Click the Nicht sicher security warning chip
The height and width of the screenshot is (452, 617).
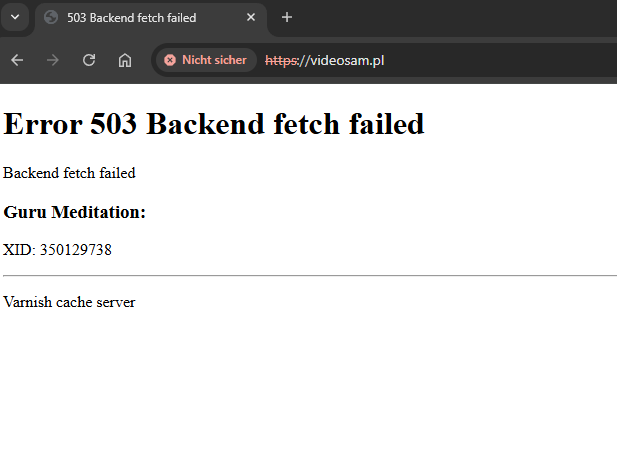pos(205,60)
